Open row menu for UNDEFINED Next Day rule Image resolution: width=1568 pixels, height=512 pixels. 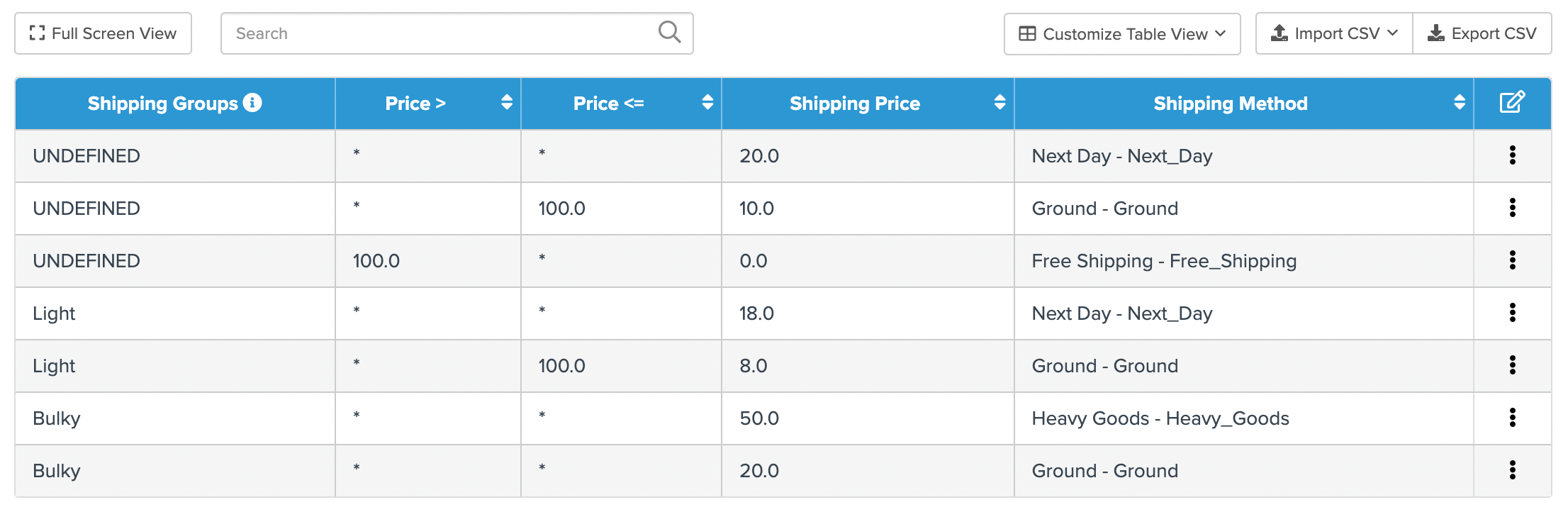coord(1512,155)
